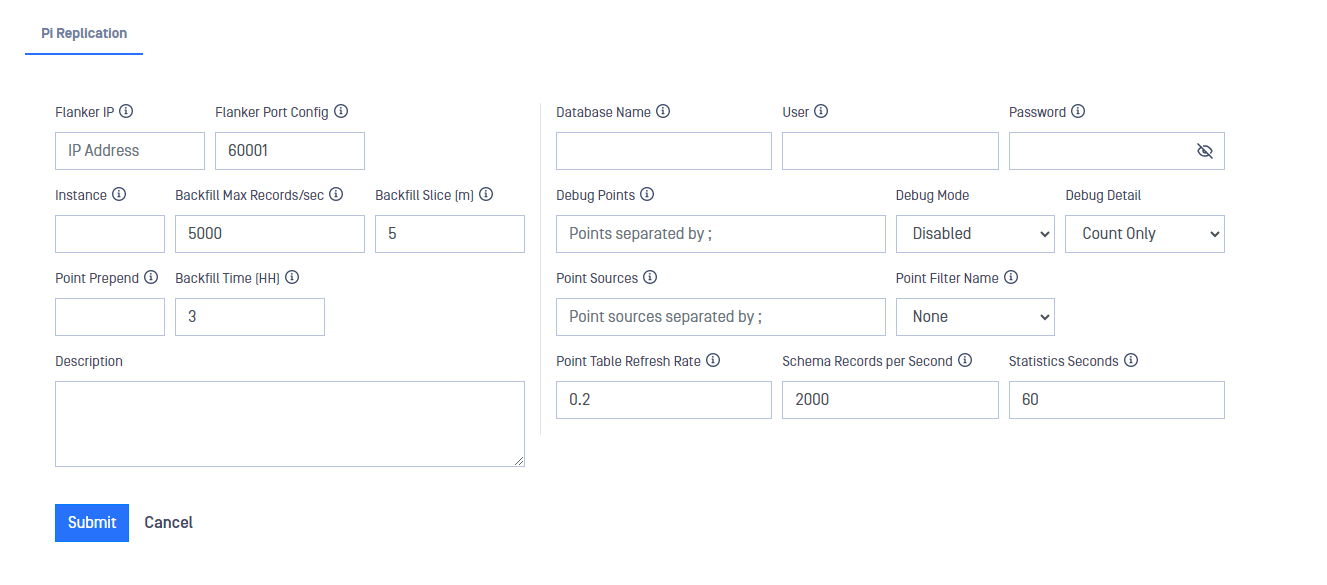This screenshot has height=585, width=1327.
Task: Toggle password visibility with the eye icon
Action: click(x=1204, y=151)
